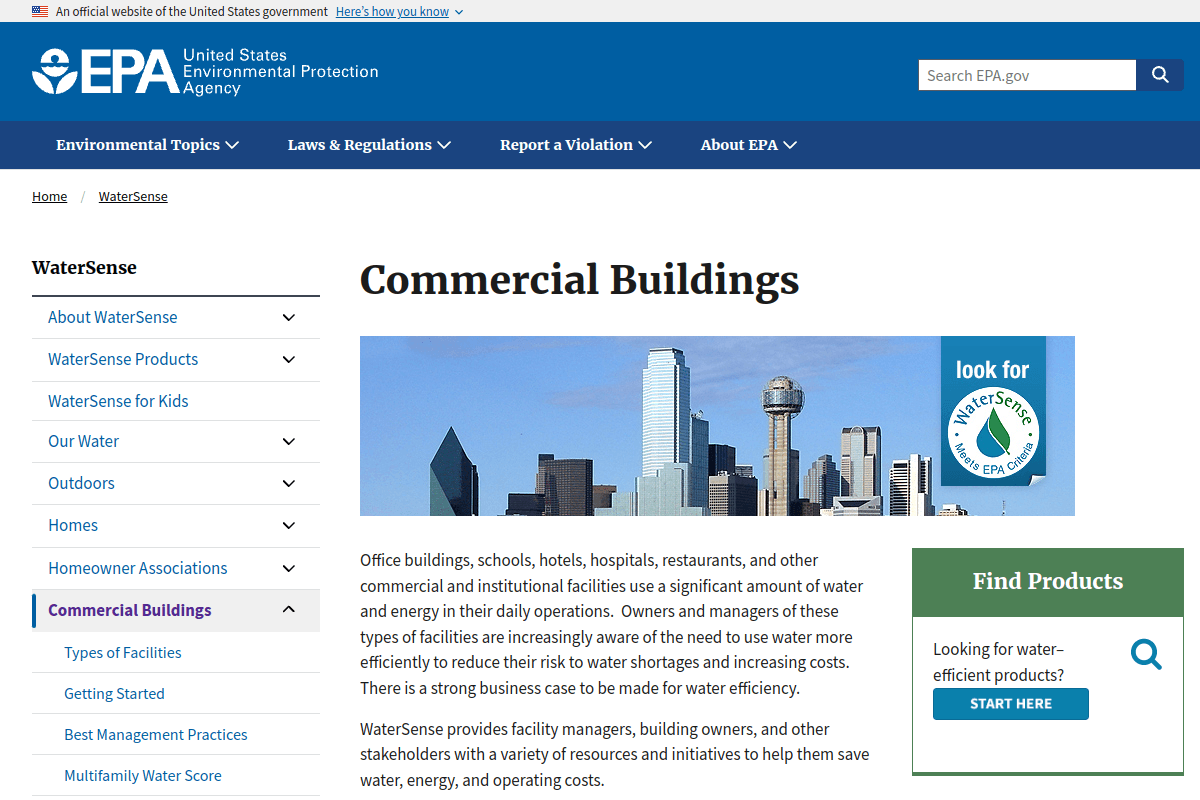
Task: Go to Home breadcrumb
Action: pyautogui.click(x=49, y=197)
